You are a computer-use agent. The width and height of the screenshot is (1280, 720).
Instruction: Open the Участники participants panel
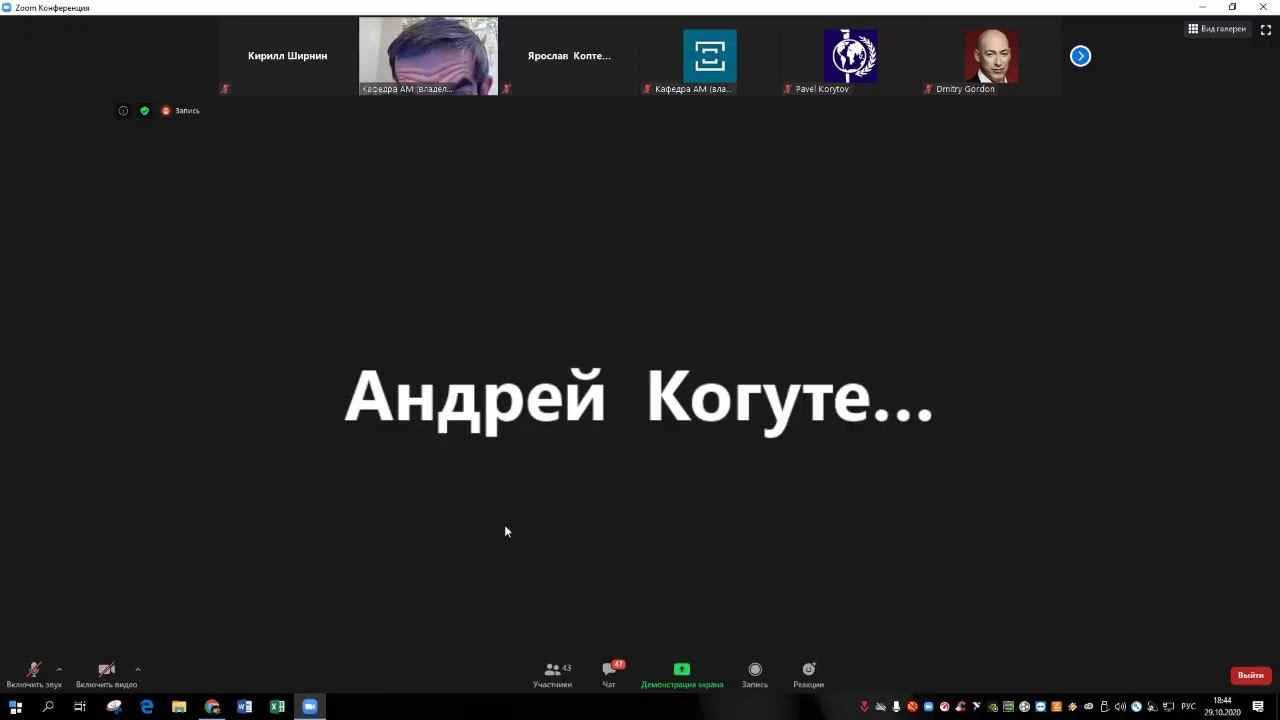[552, 675]
